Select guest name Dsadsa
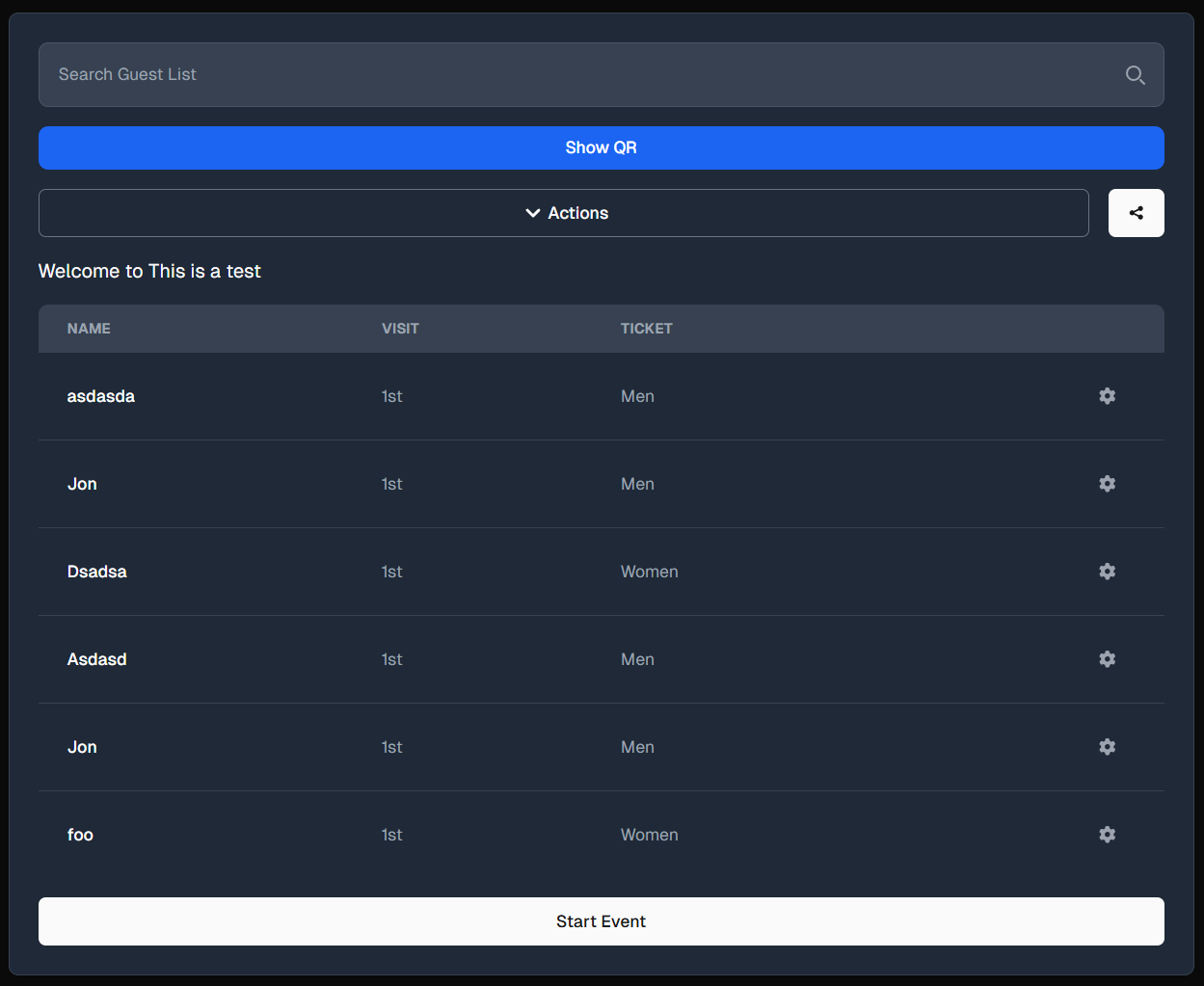1204x986 pixels. [97, 572]
